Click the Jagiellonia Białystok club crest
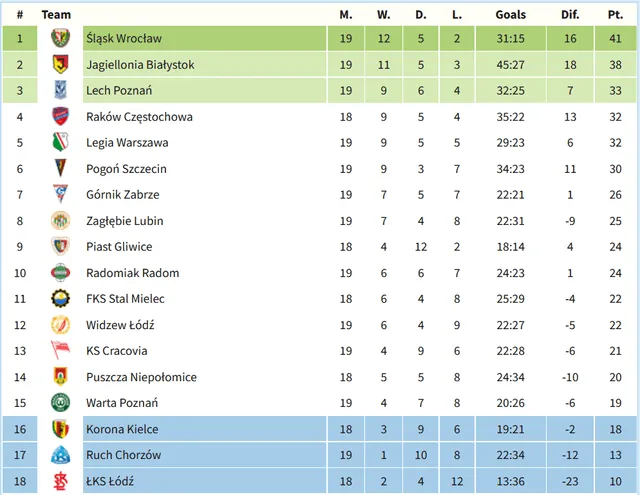This screenshot has width=640, height=495. [60, 65]
